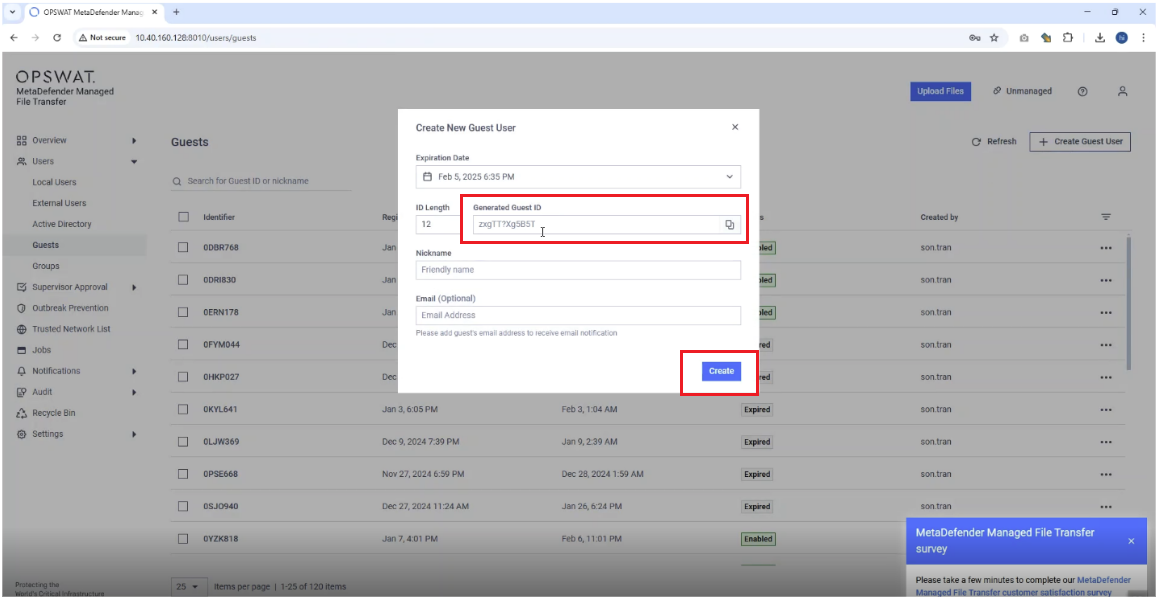The height and width of the screenshot is (601, 1159).
Task: Copy the generated guest ID
Action: point(730,225)
